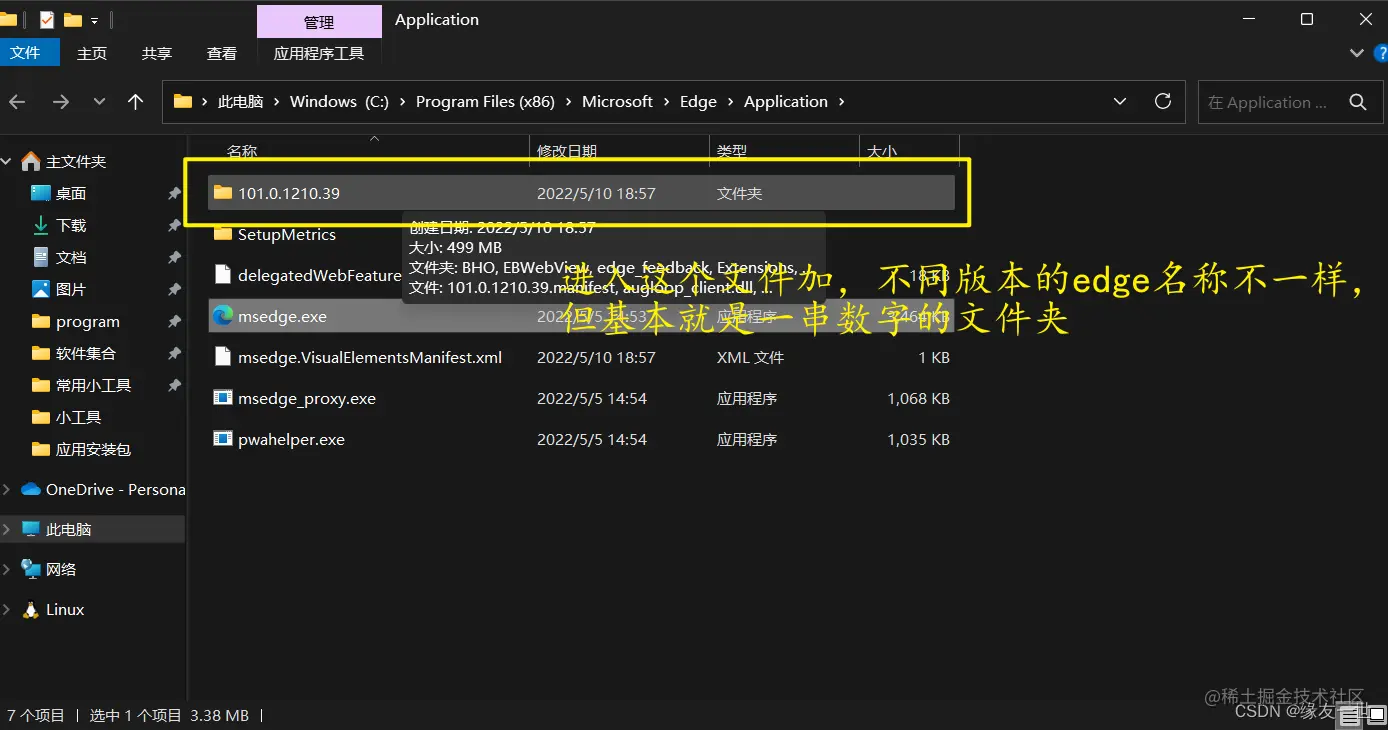Image resolution: width=1388 pixels, height=730 pixels.
Task: Click properties icon in quick access toolbar
Action: 47,19
